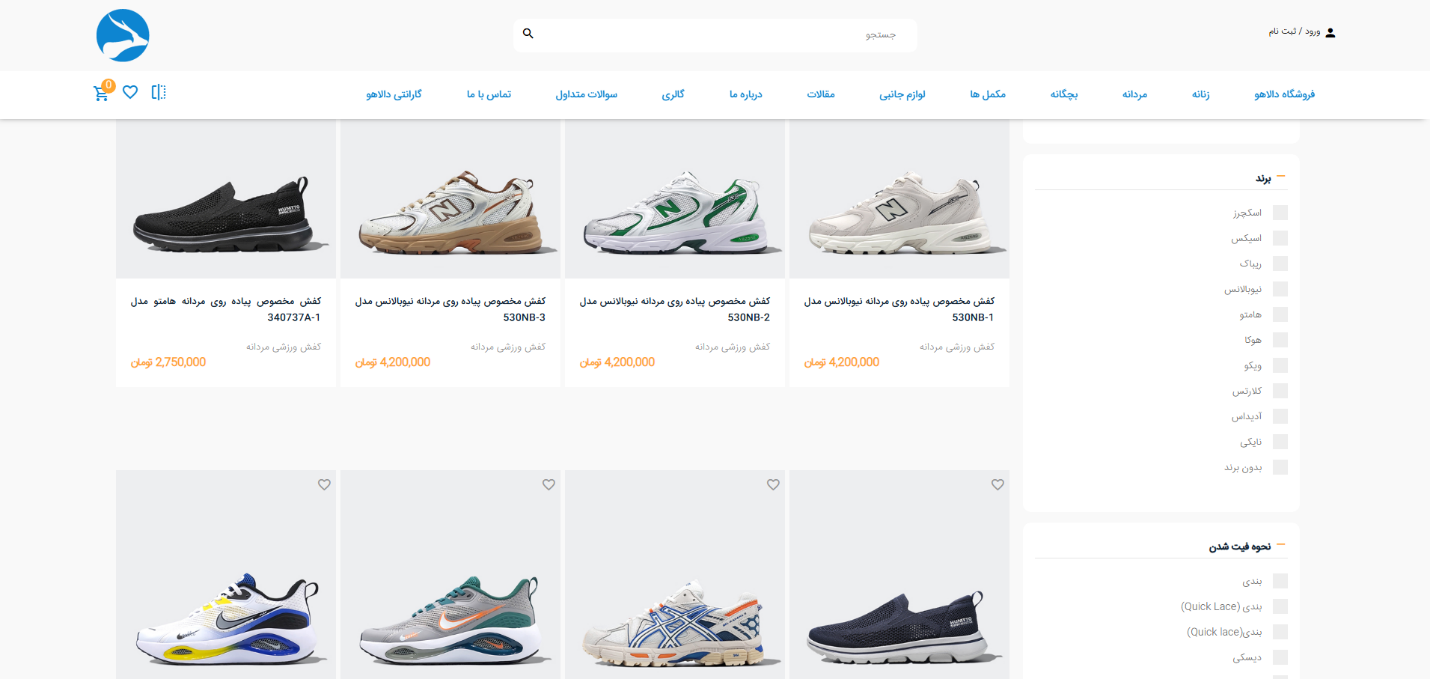The height and width of the screenshot is (679, 1430).
Task: Open the shopping cart icon
Action: [102, 92]
